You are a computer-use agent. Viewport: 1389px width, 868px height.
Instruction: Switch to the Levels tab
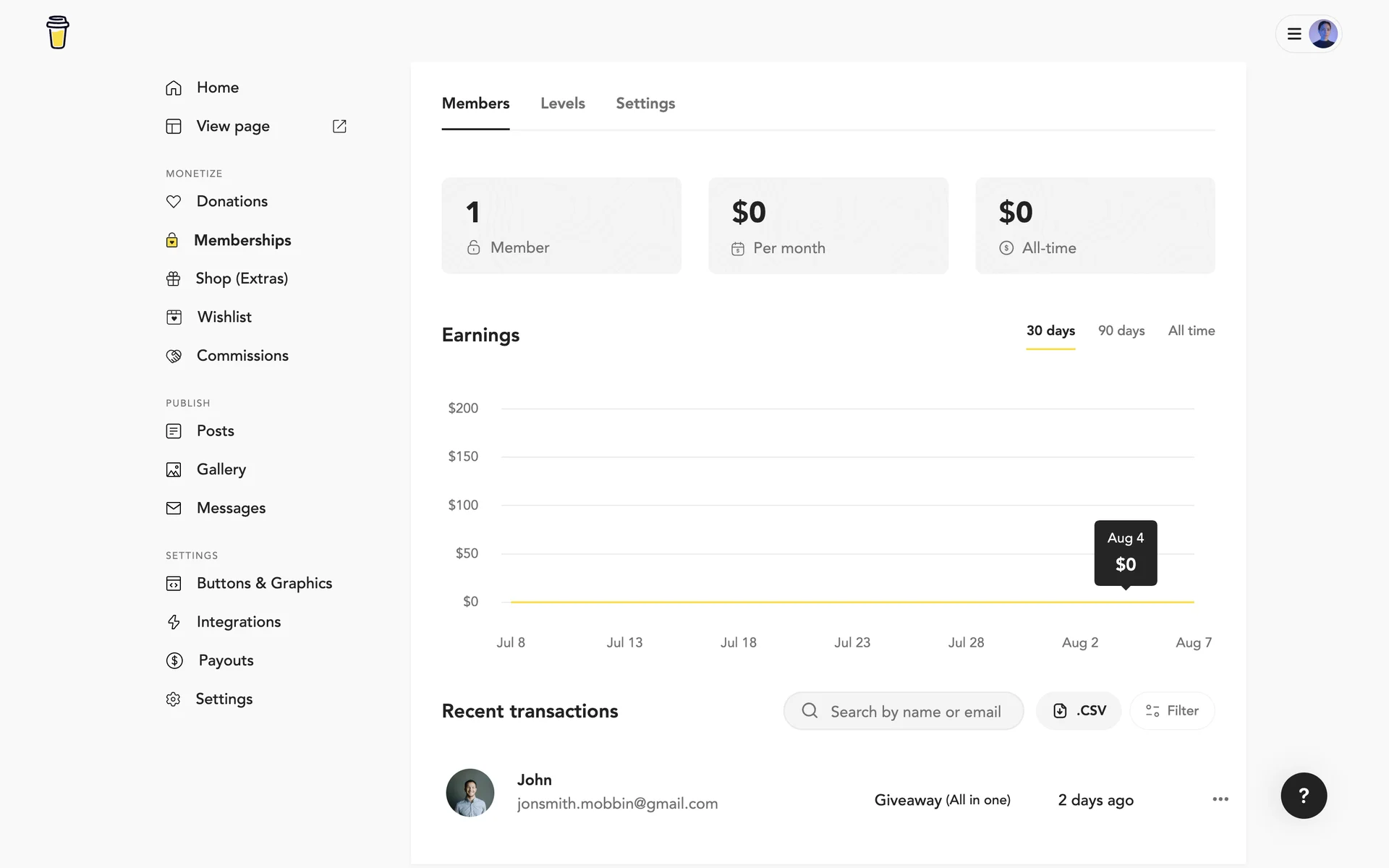click(x=562, y=103)
